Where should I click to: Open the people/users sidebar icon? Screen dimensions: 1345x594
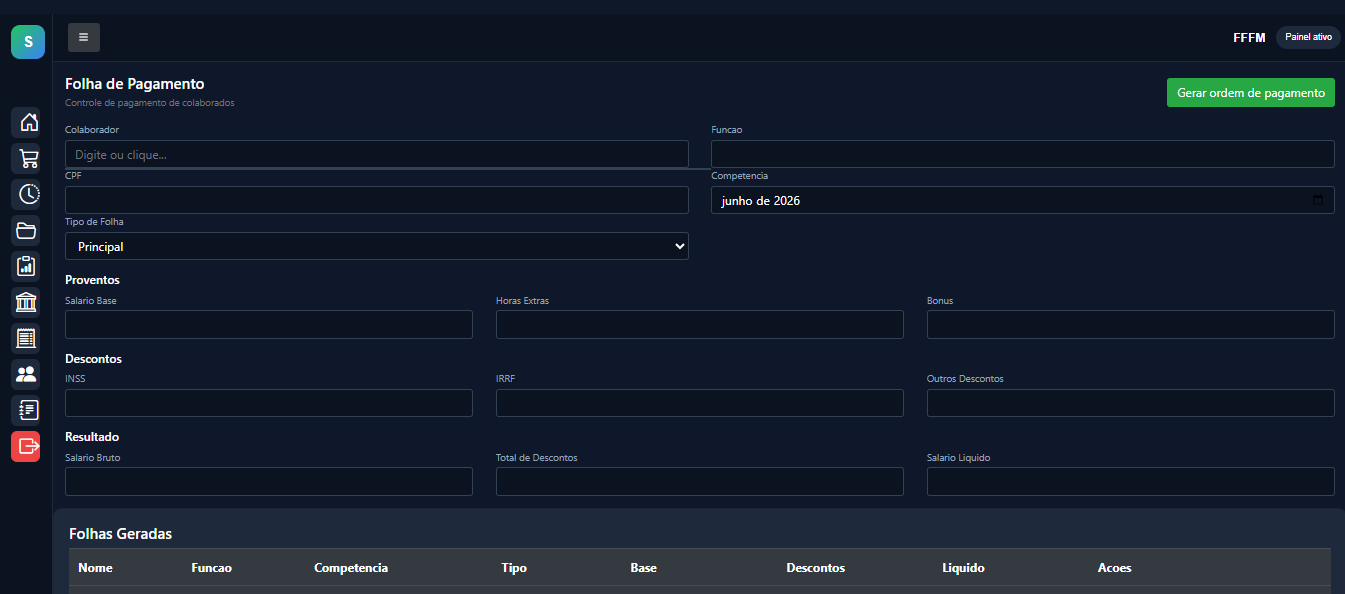[26, 374]
